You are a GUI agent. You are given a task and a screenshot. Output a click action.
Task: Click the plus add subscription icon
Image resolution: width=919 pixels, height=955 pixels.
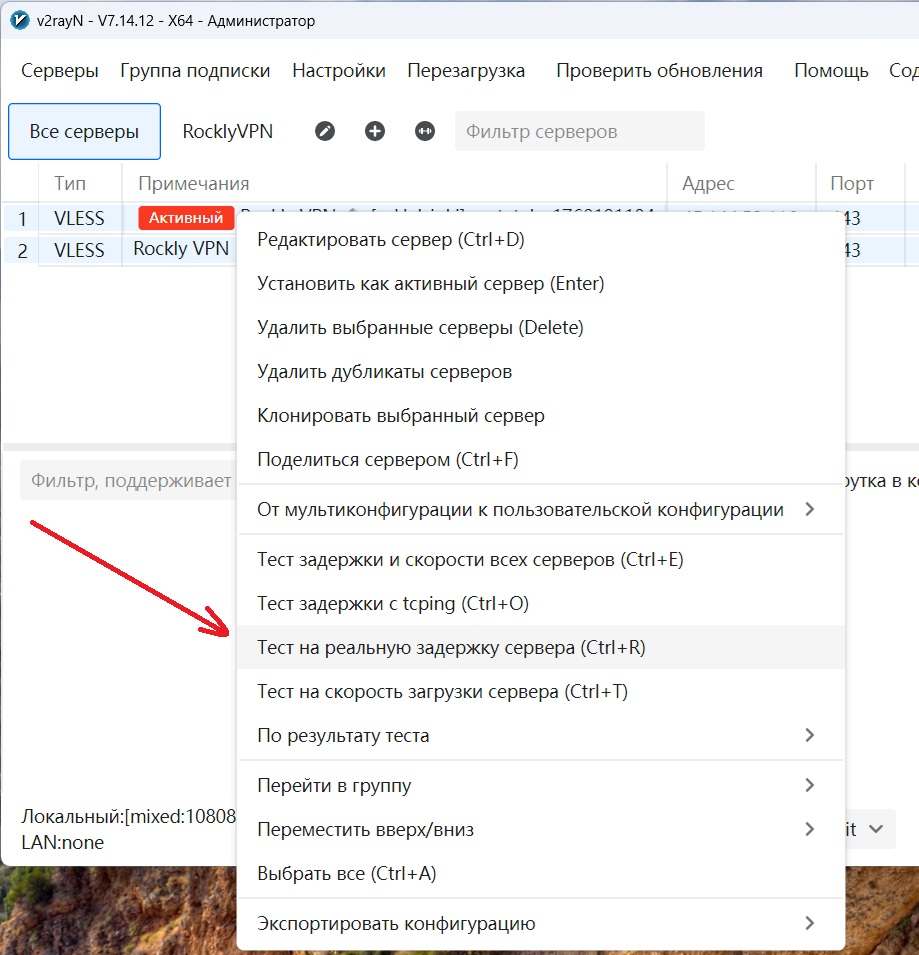(375, 131)
